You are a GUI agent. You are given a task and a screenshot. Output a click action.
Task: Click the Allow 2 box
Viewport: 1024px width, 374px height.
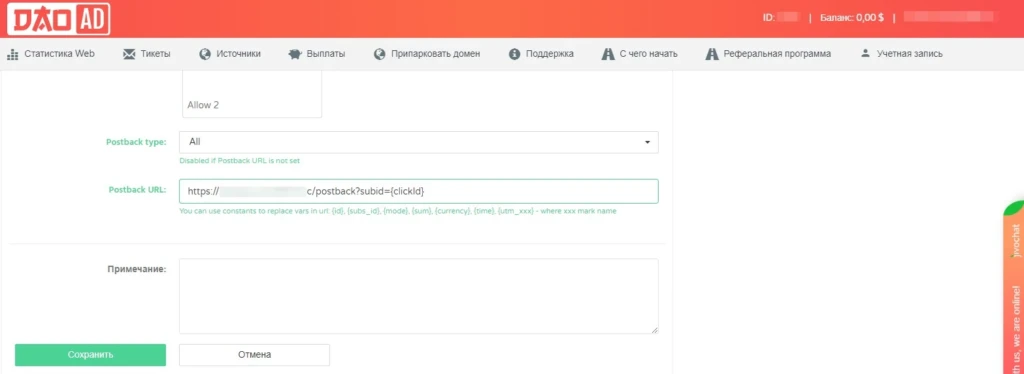(x=252, y=94)
